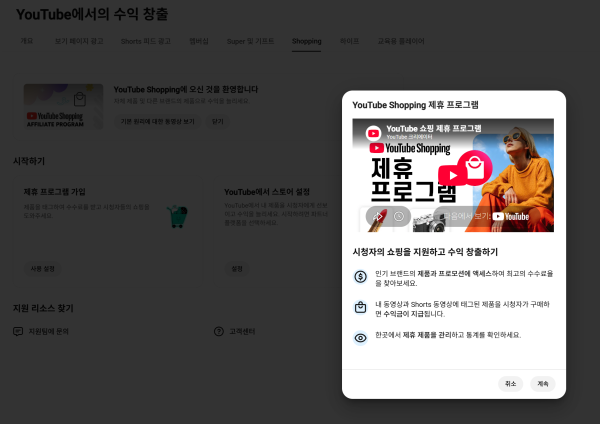600x424 pixels.
Task: Click the eye icon beside 제휴 제품 관리 text
Action: [x=360, y=338]
